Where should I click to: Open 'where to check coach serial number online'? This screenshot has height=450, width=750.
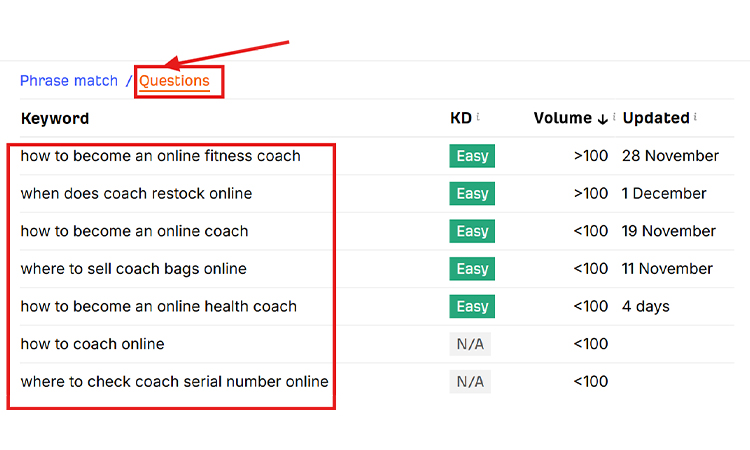[x=174, y=381]
